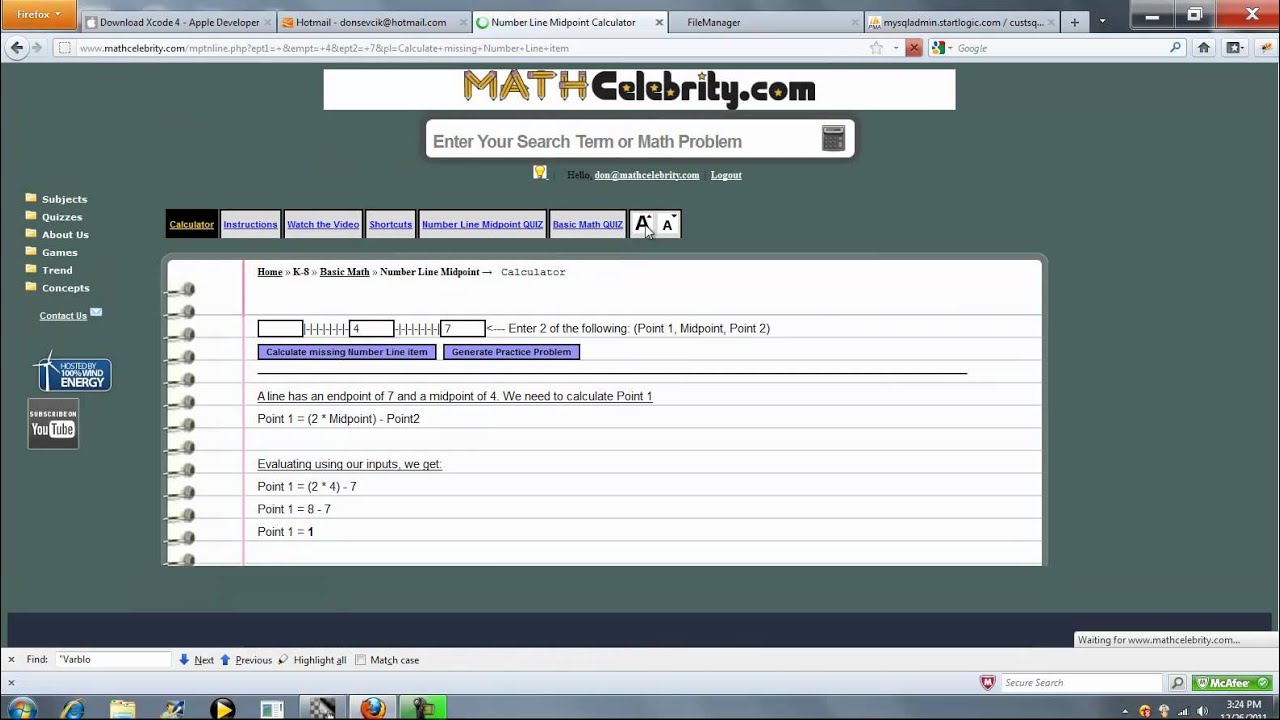Toggle the Match case checkbox

pos(361,660)
